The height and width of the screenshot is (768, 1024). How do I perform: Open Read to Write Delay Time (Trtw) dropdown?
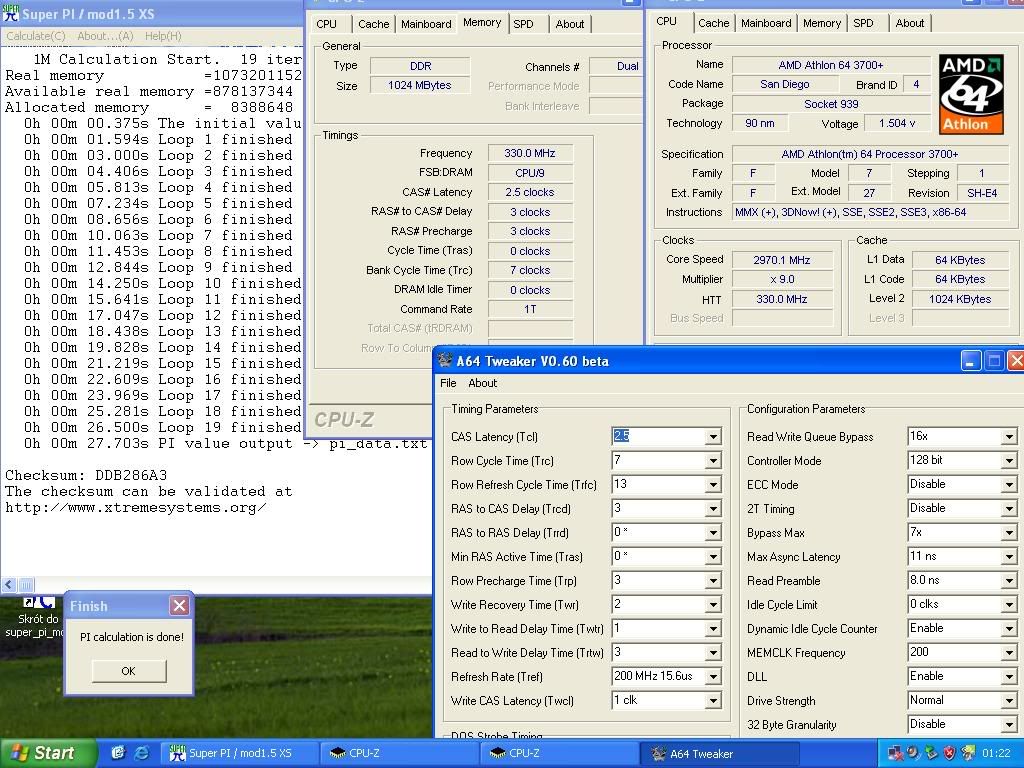[x=713, y=652]
